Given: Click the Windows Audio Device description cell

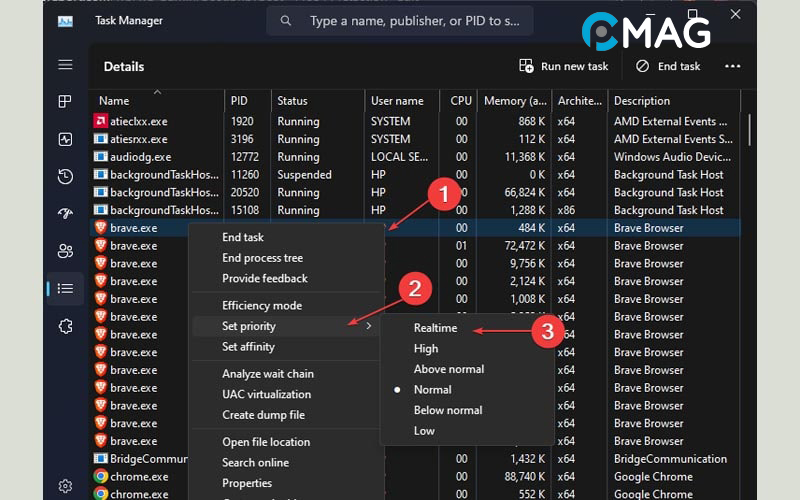Looking at the screenshot, I should tap(672, 157).
